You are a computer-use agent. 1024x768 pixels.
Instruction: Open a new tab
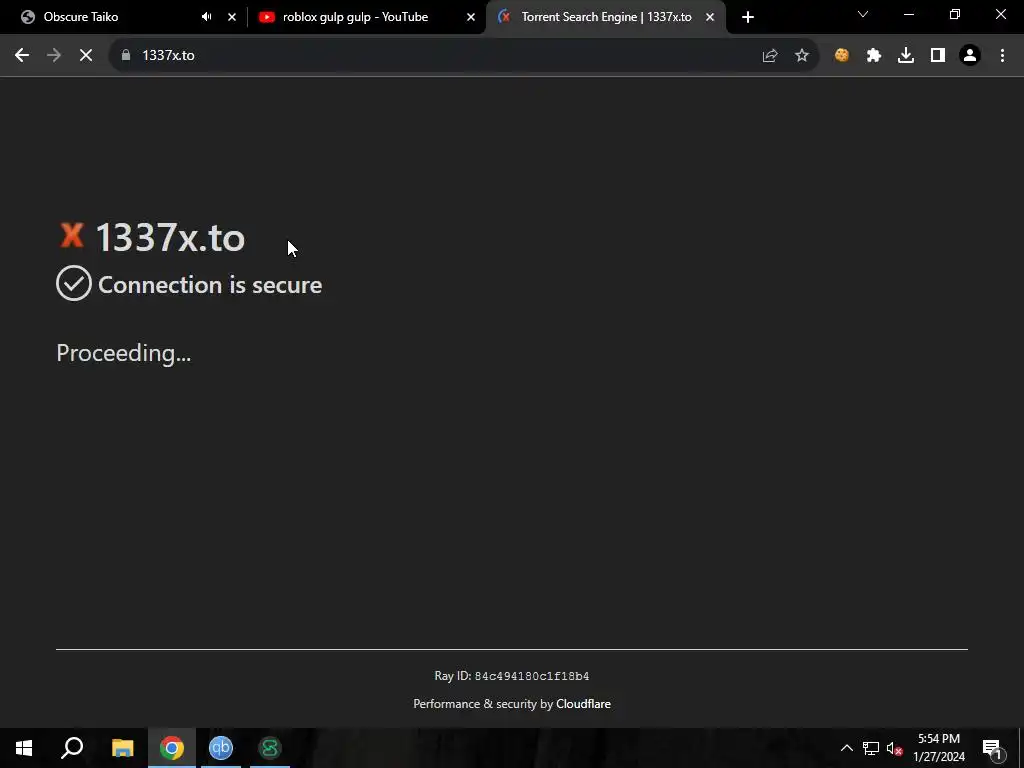click(x=748, y=17)
